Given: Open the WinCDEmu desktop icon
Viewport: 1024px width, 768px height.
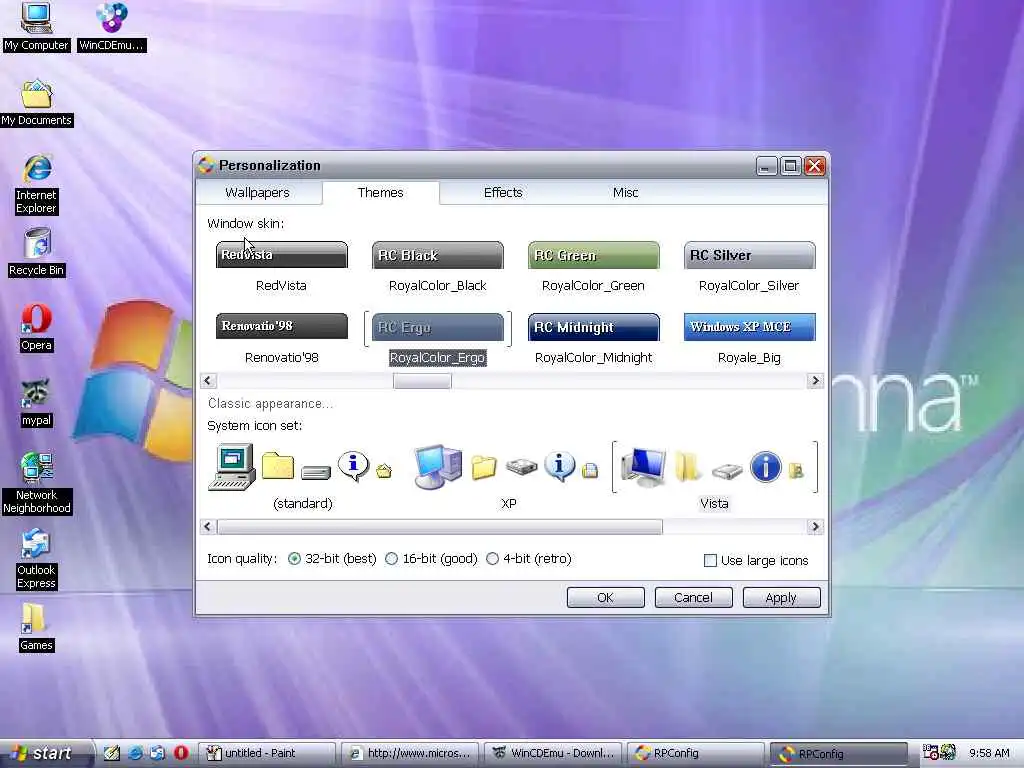Looking at the screenshot, I should (112, 26).
